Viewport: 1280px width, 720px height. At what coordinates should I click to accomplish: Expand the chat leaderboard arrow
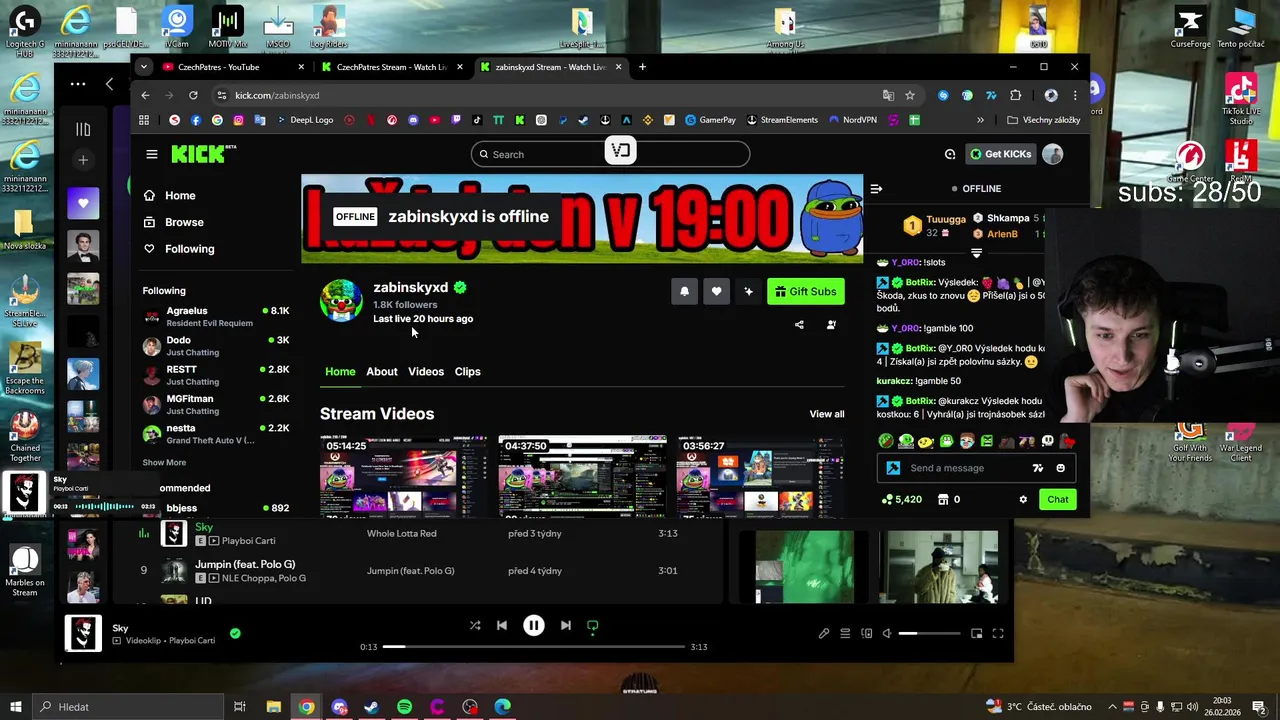pos(977,253)
